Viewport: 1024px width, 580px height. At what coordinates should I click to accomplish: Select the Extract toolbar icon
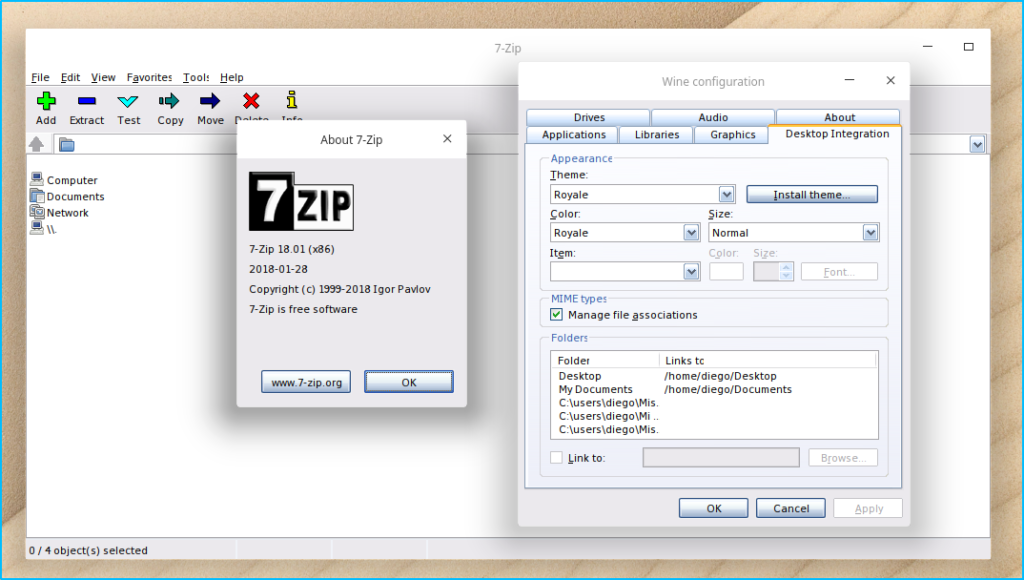click(x=87, y=101)
